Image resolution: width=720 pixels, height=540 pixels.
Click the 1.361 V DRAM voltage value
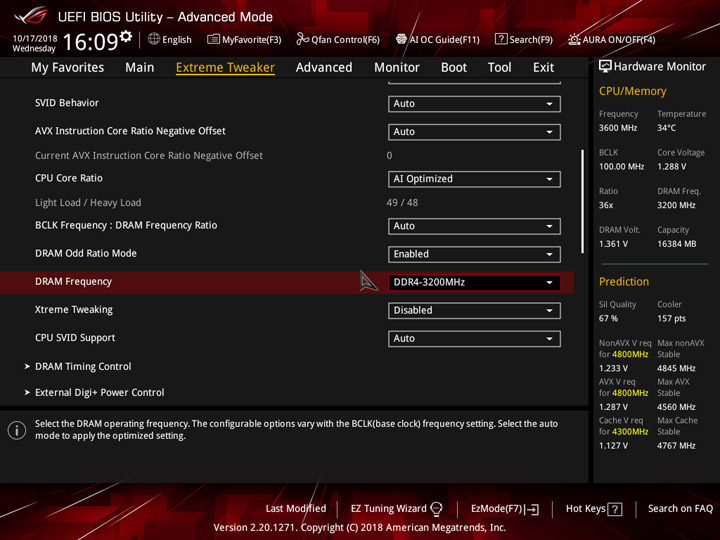coord(613,244)
